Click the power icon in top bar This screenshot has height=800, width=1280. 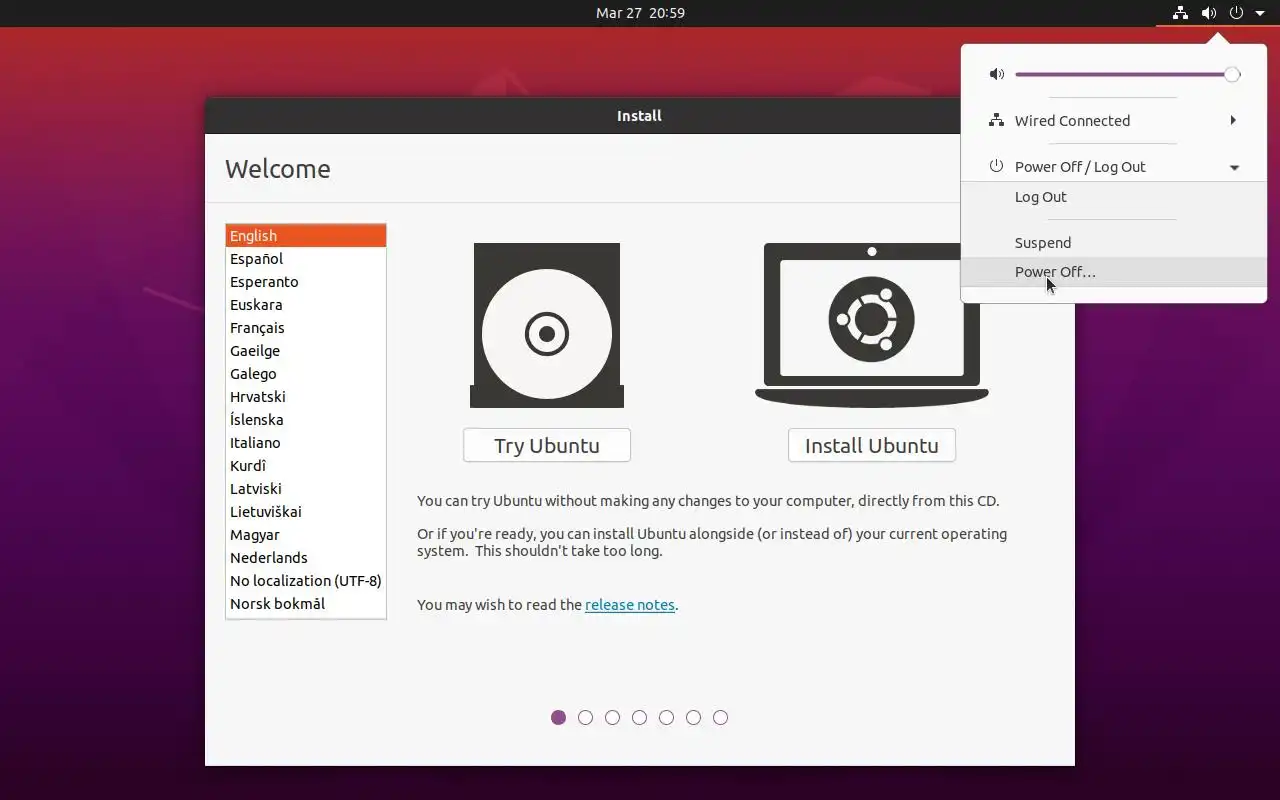[1237, 13]
